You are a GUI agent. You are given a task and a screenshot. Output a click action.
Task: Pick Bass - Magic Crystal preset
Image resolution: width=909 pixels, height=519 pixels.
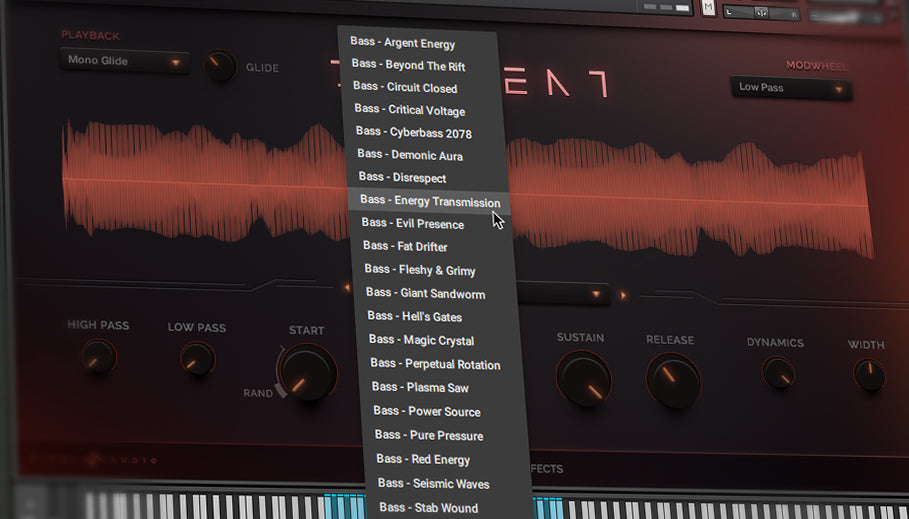pyautogui.click(x=421, y=340)
